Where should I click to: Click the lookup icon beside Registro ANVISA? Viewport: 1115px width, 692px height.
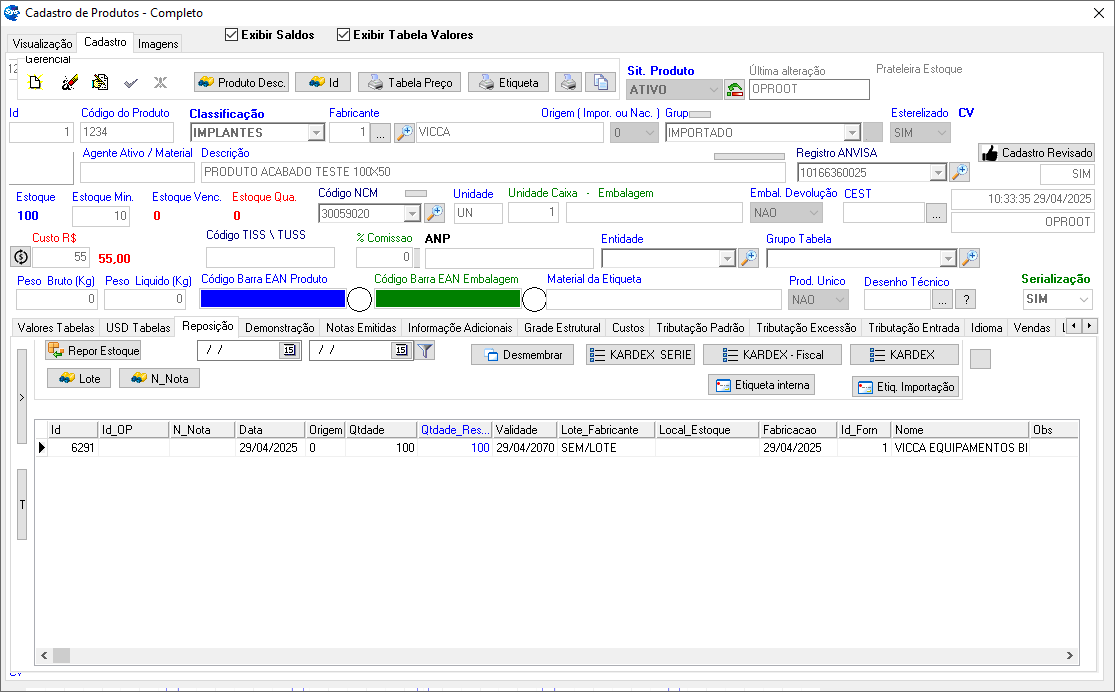959,172
